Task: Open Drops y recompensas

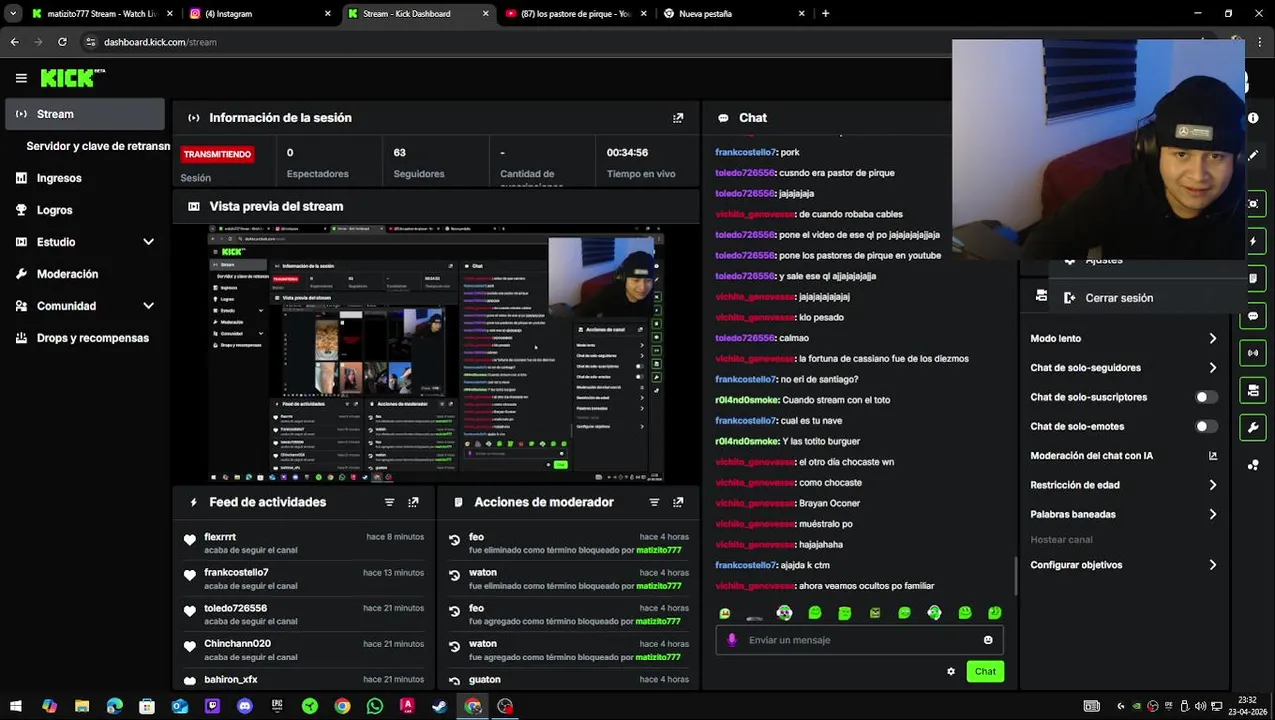Action: point(93,338)
